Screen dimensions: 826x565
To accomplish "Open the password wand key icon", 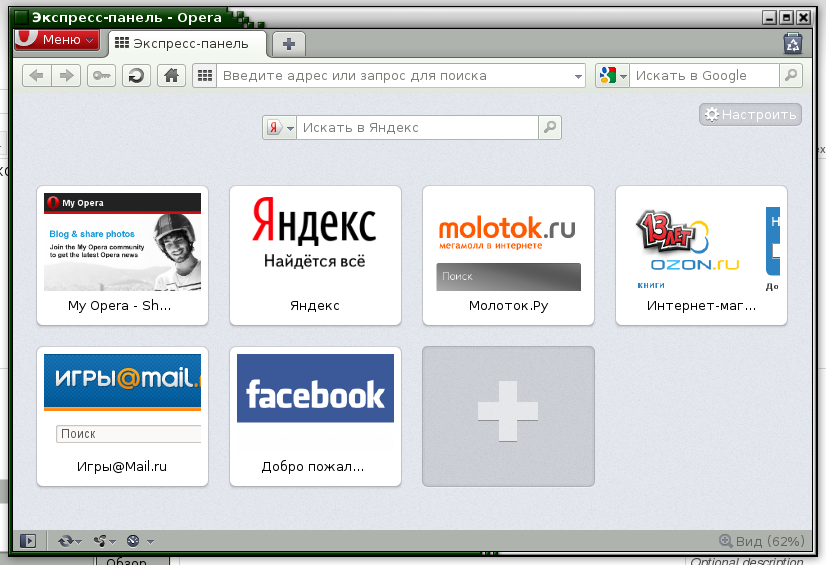I will (x=101, y=76).
